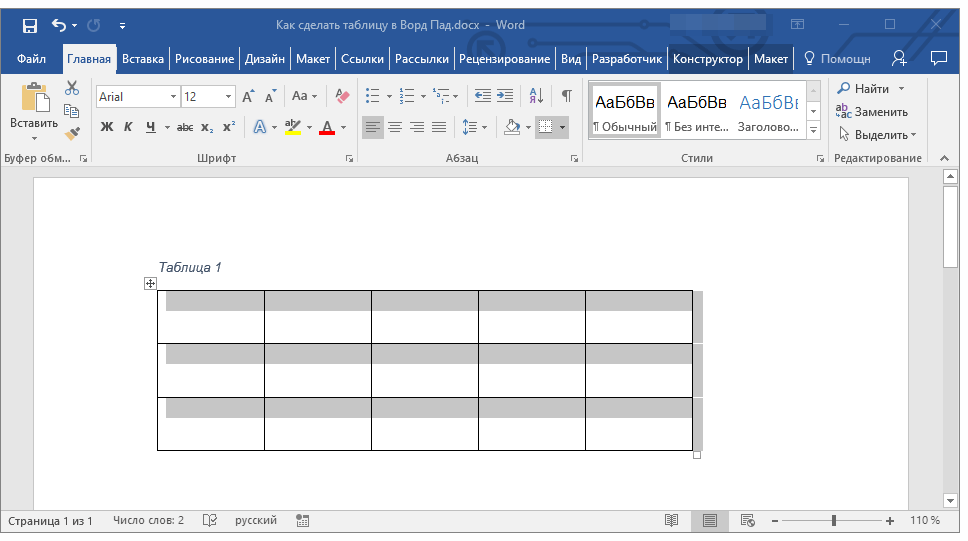Activate the Format Painter brush
The image size is (968, 541).
(72, 133)
